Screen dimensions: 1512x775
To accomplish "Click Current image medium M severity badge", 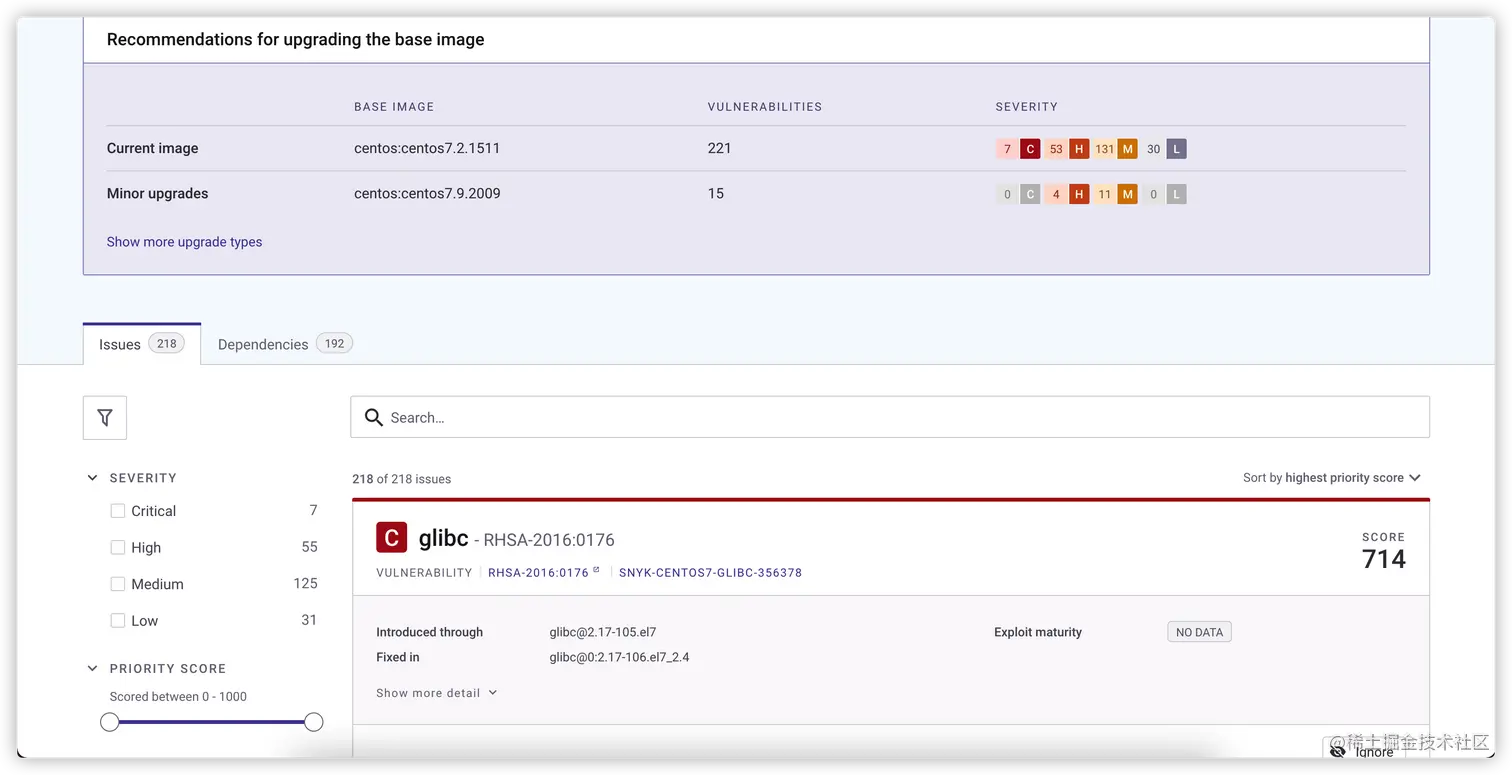I will point(1128,149).
